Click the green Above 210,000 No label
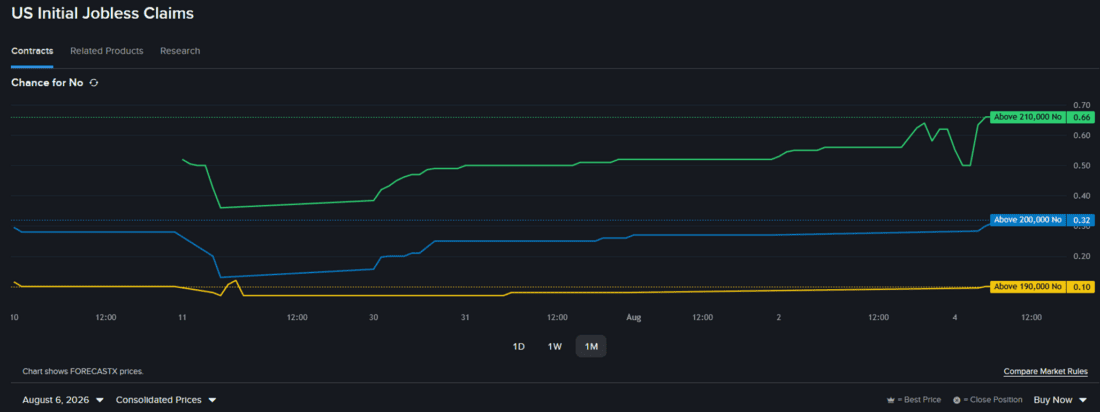Image resolution: width=1100 pixels, height=412 pixels. tap(1028, 117)
